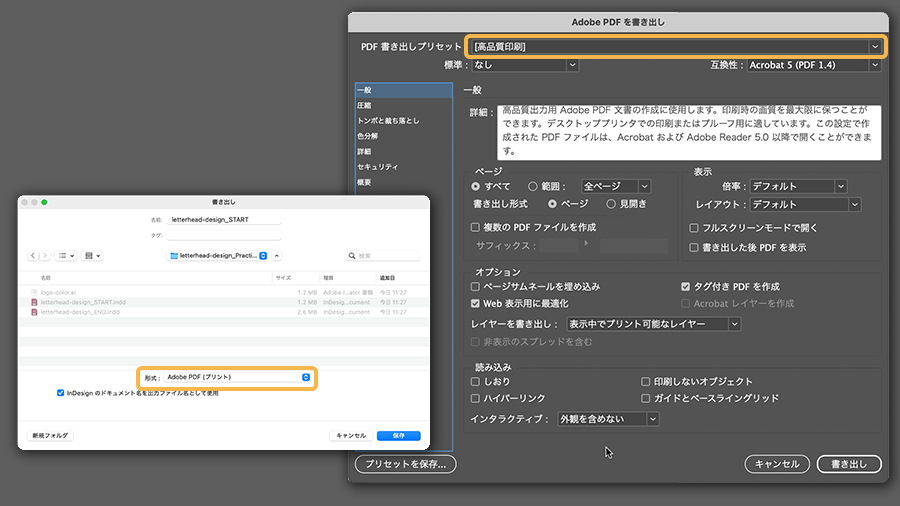The image size is (900, 506).
Task: Open the 標準 なし dropdown
Action: click(525, 65)
